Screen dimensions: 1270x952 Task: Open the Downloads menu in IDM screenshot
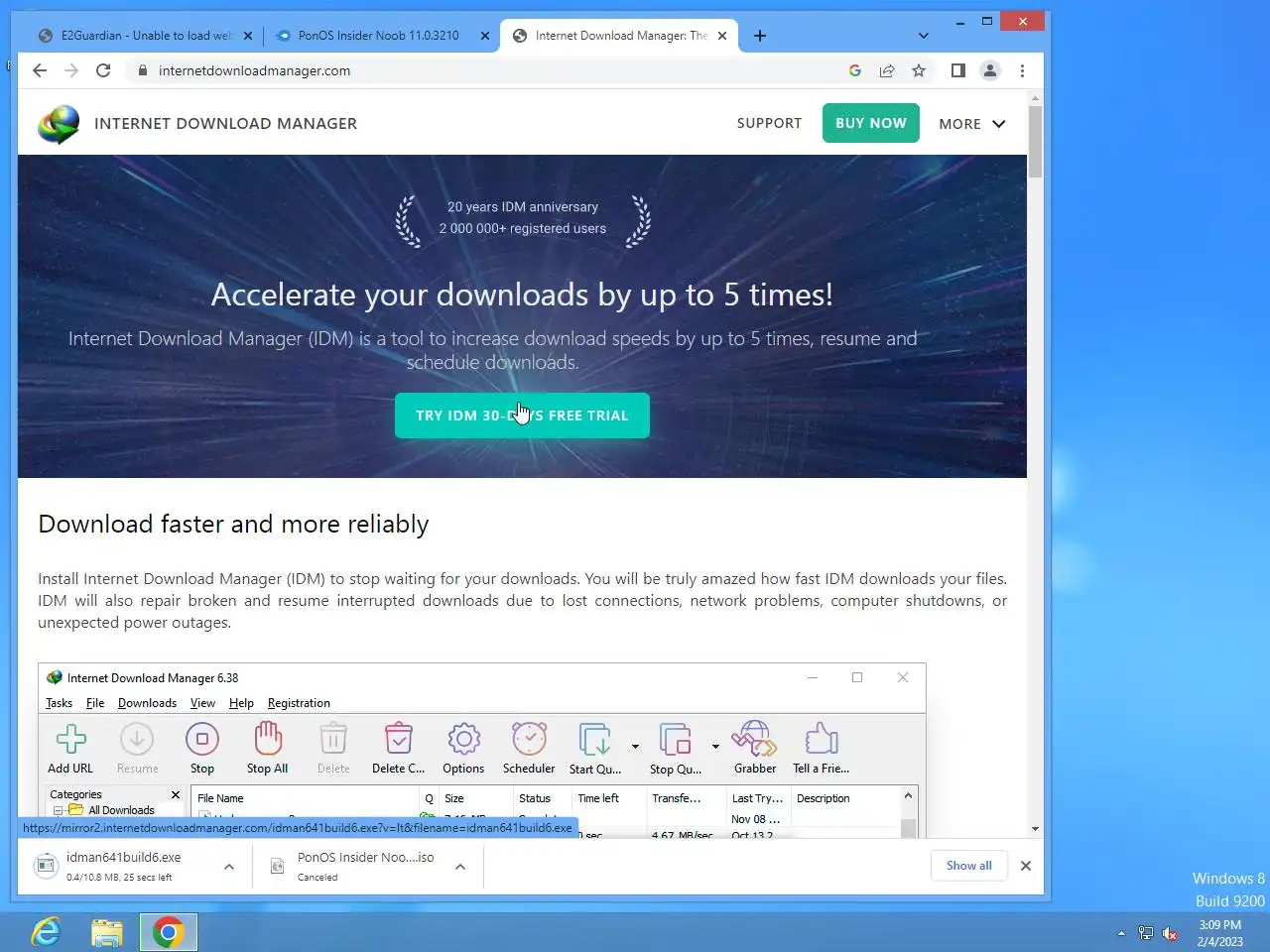coord(147,703)
